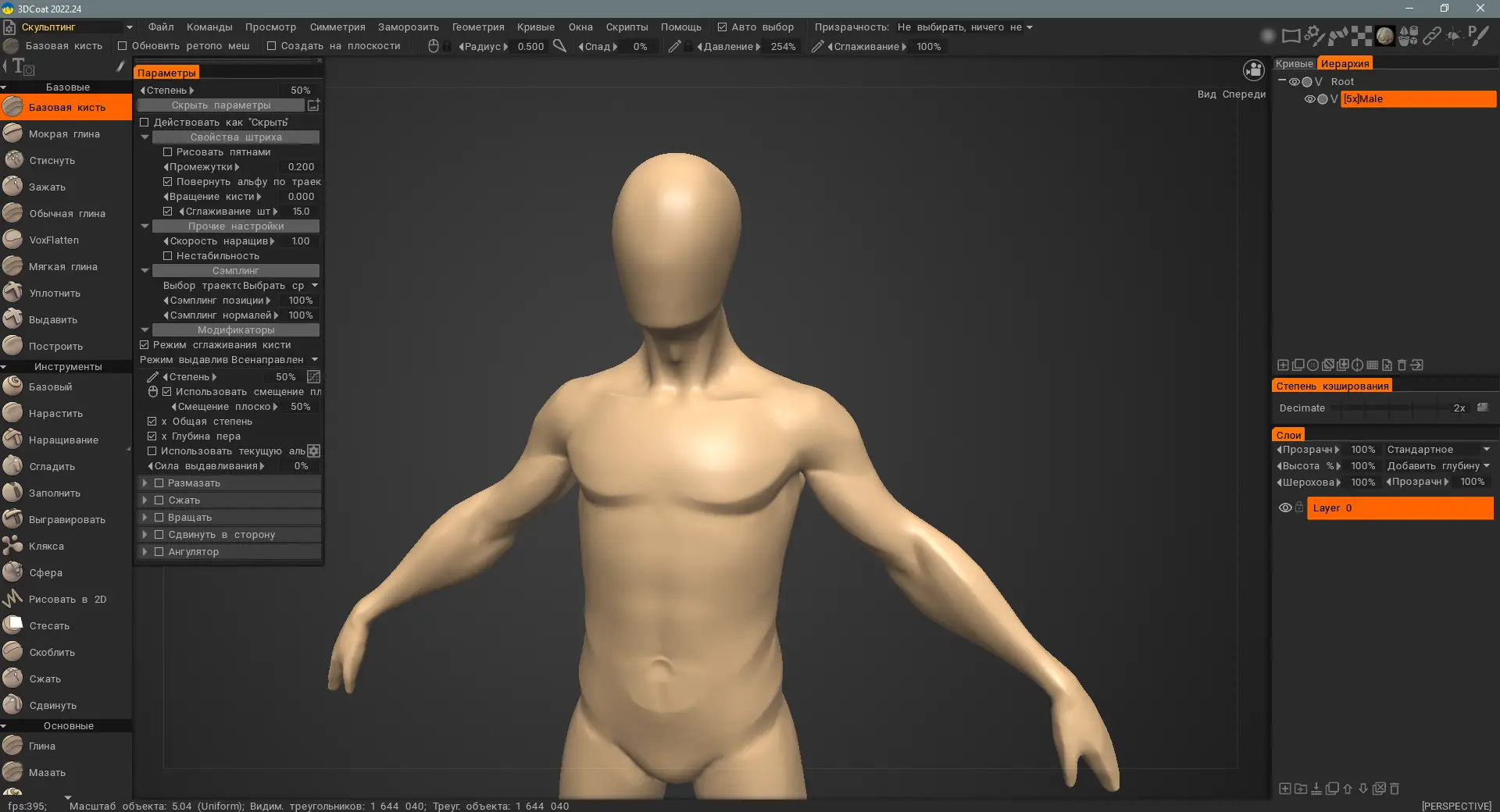Activate the Уплотнить tool
Screen dimensions: 1500x812
pos(66,293)
